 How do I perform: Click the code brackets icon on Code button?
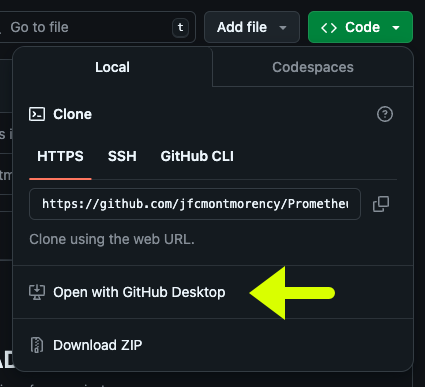tap(329, 28)
